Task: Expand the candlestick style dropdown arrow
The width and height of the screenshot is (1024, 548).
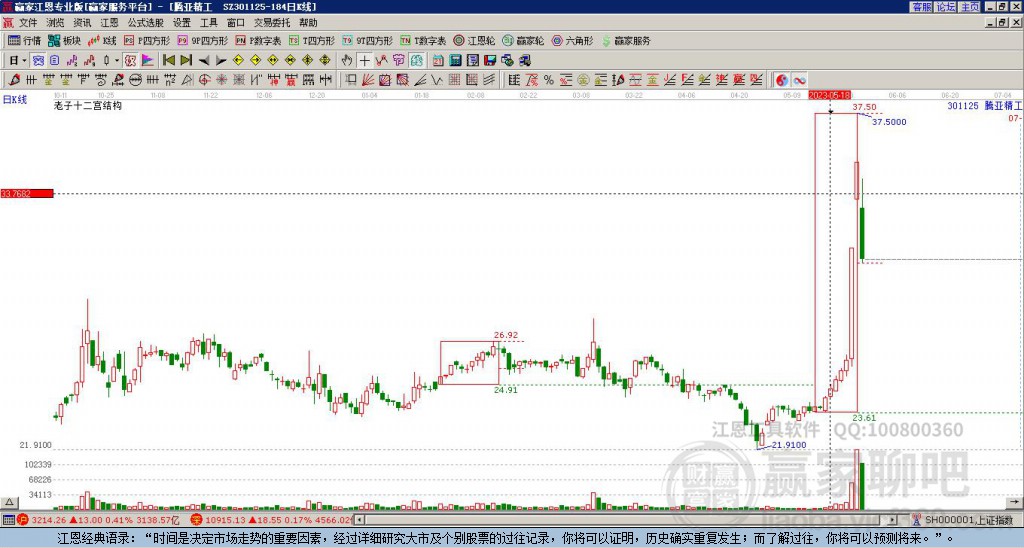Action: point(117,61)
